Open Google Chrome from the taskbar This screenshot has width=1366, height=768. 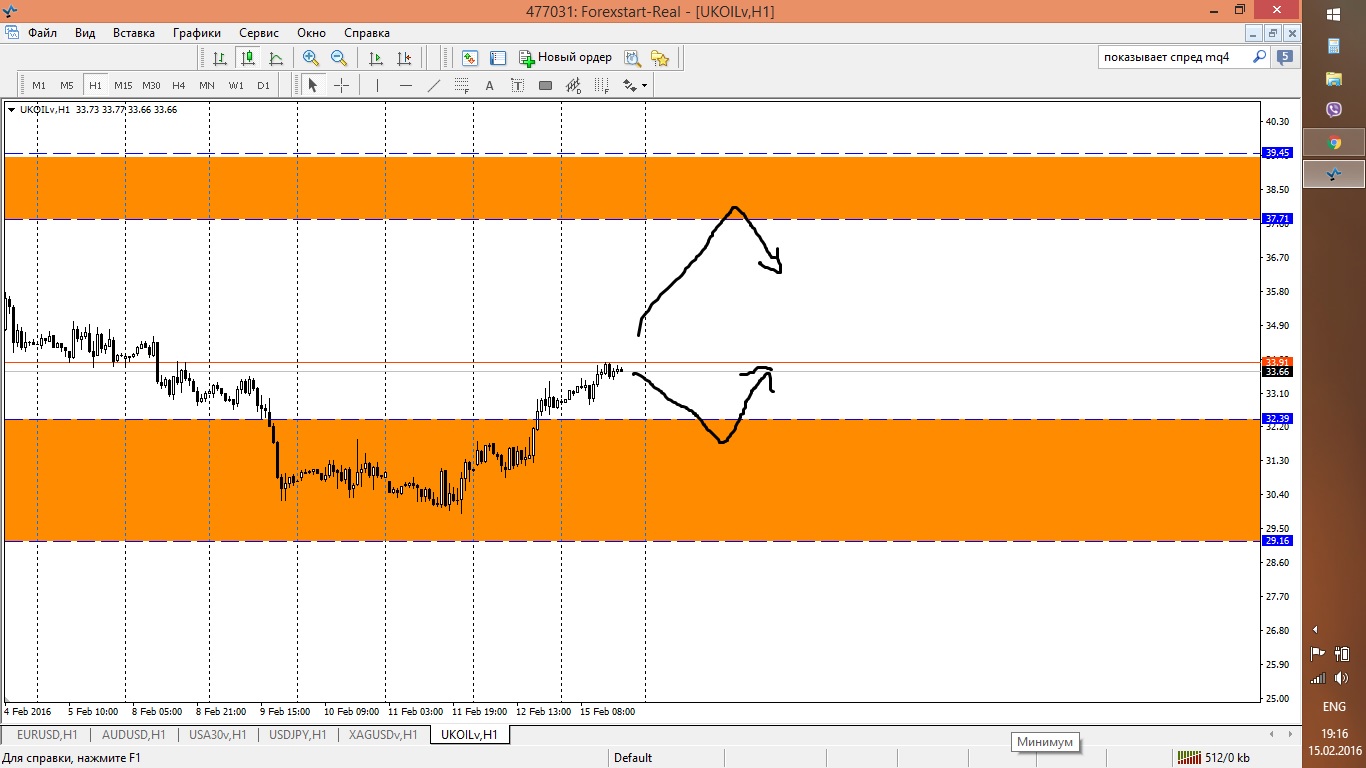pos(1334,143)
